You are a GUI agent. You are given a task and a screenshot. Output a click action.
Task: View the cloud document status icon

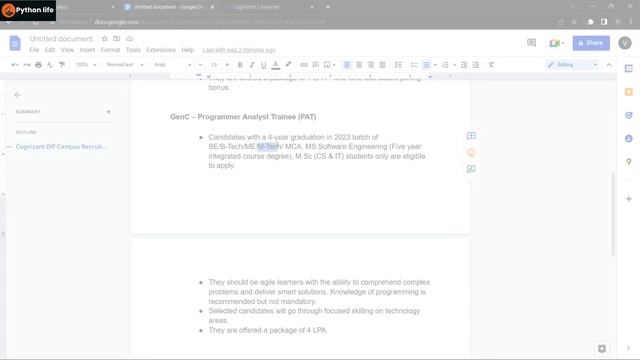click(x=129, y=39)
